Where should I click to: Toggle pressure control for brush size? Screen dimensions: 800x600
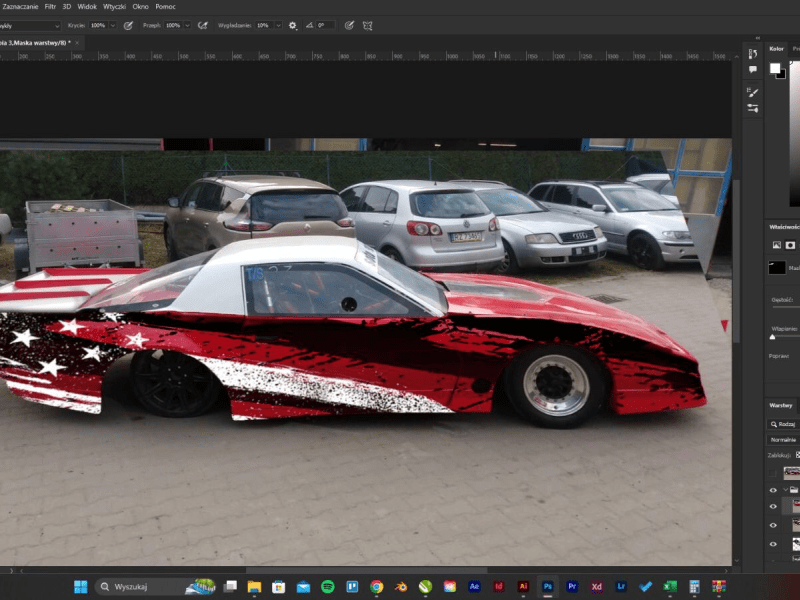click(x=349, y=26)
